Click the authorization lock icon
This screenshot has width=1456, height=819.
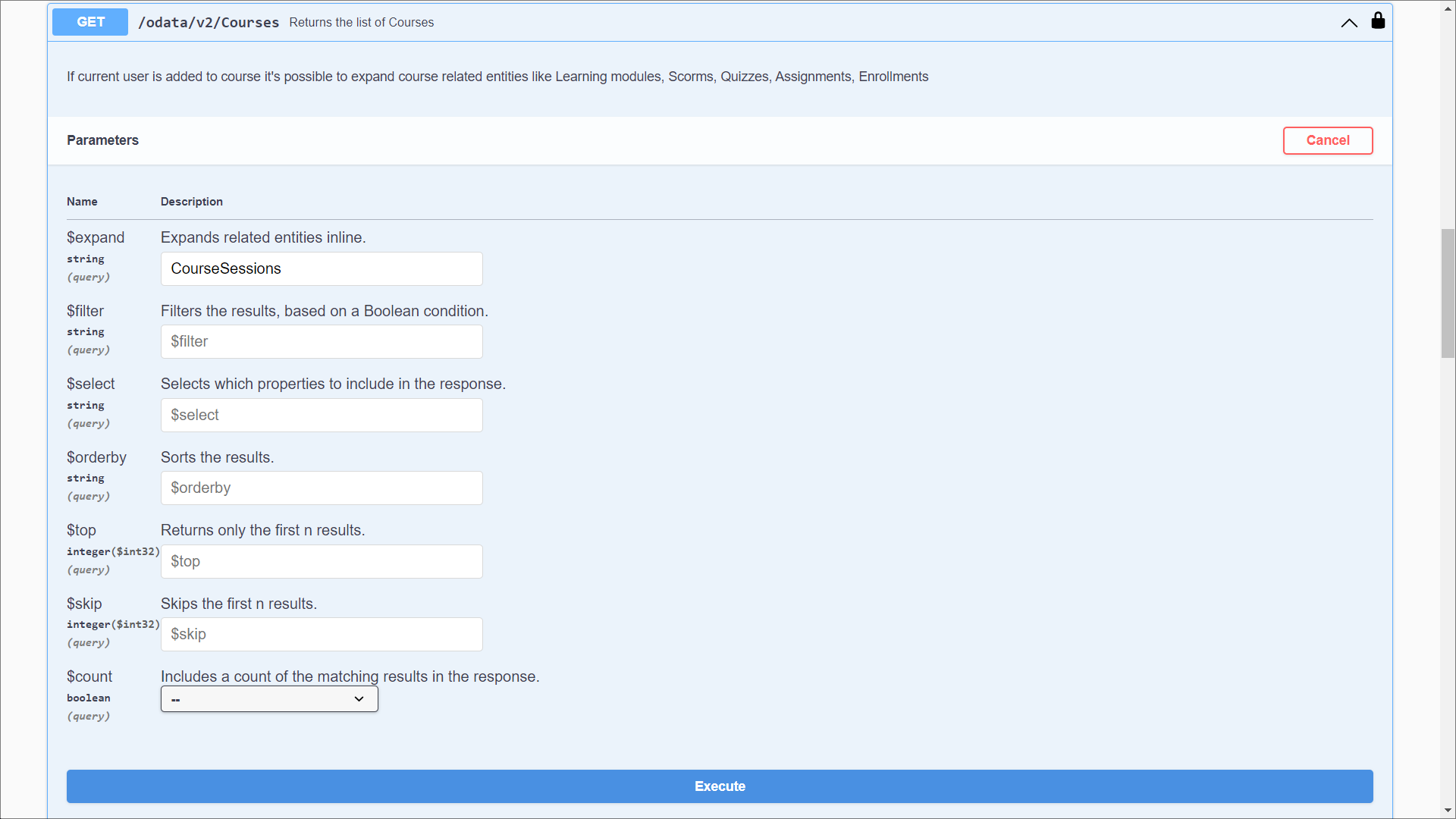pos(1378,21)
